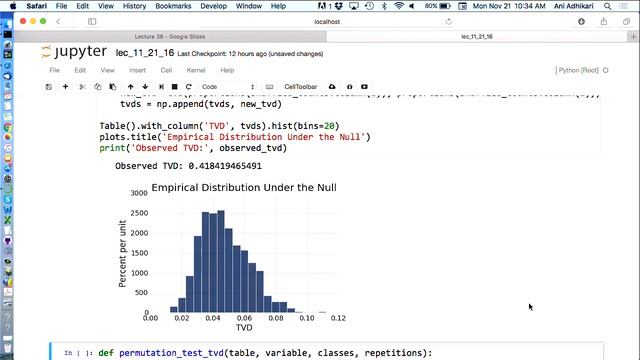Viewport: 640px width, 360px height.
Task: Cut selected cell with scissors icon
Action: 82,87
